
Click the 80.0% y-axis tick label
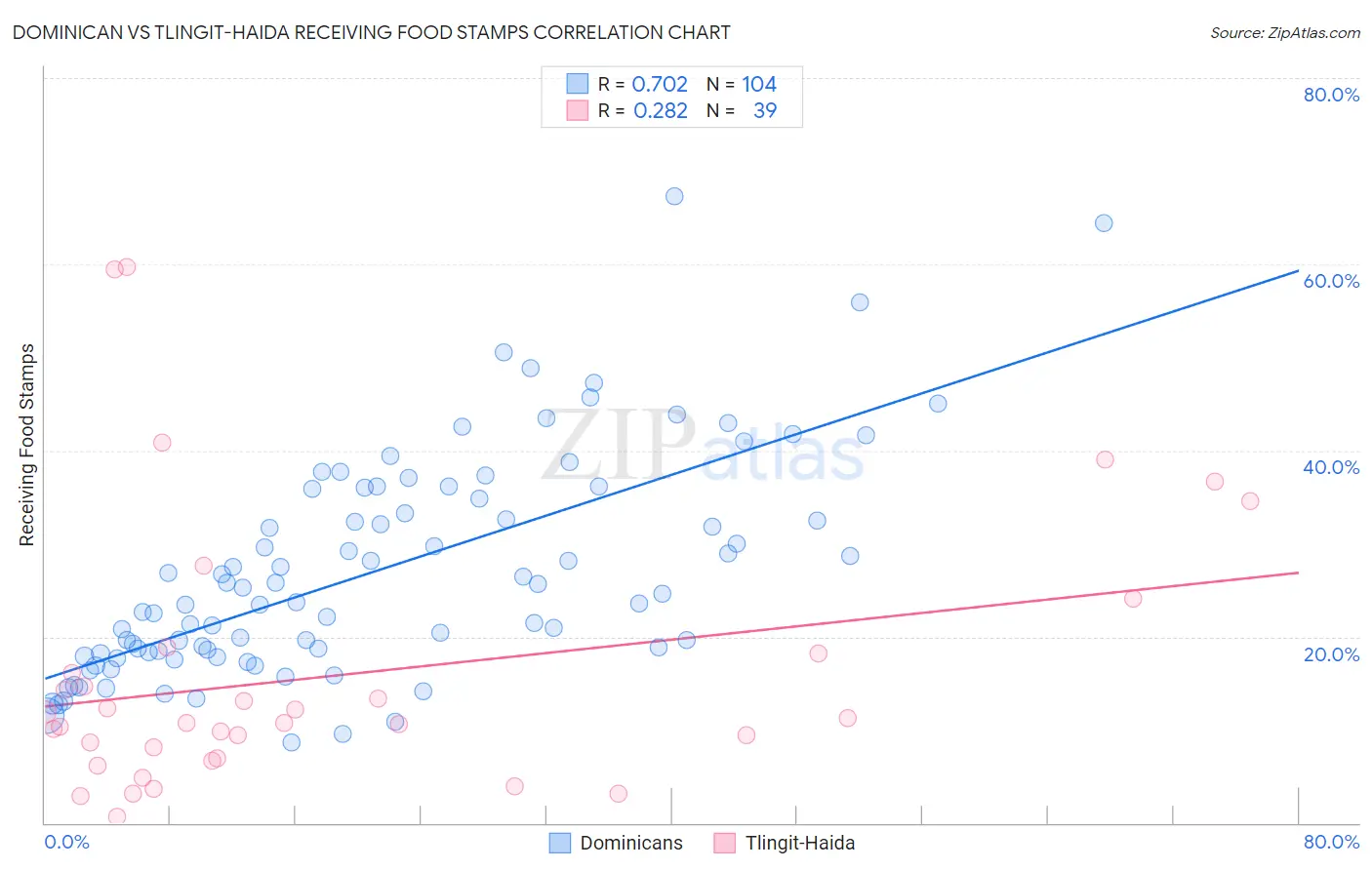click(x=1331, y=95)
